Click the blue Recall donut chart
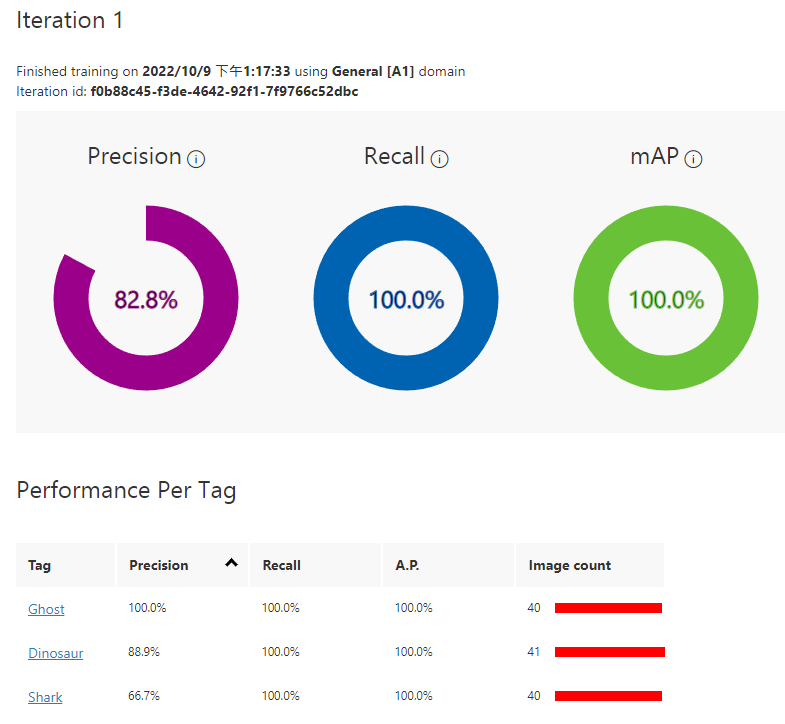Image resolution: width=785 pixels, height=724 pixels. click(x=406, y=298)
